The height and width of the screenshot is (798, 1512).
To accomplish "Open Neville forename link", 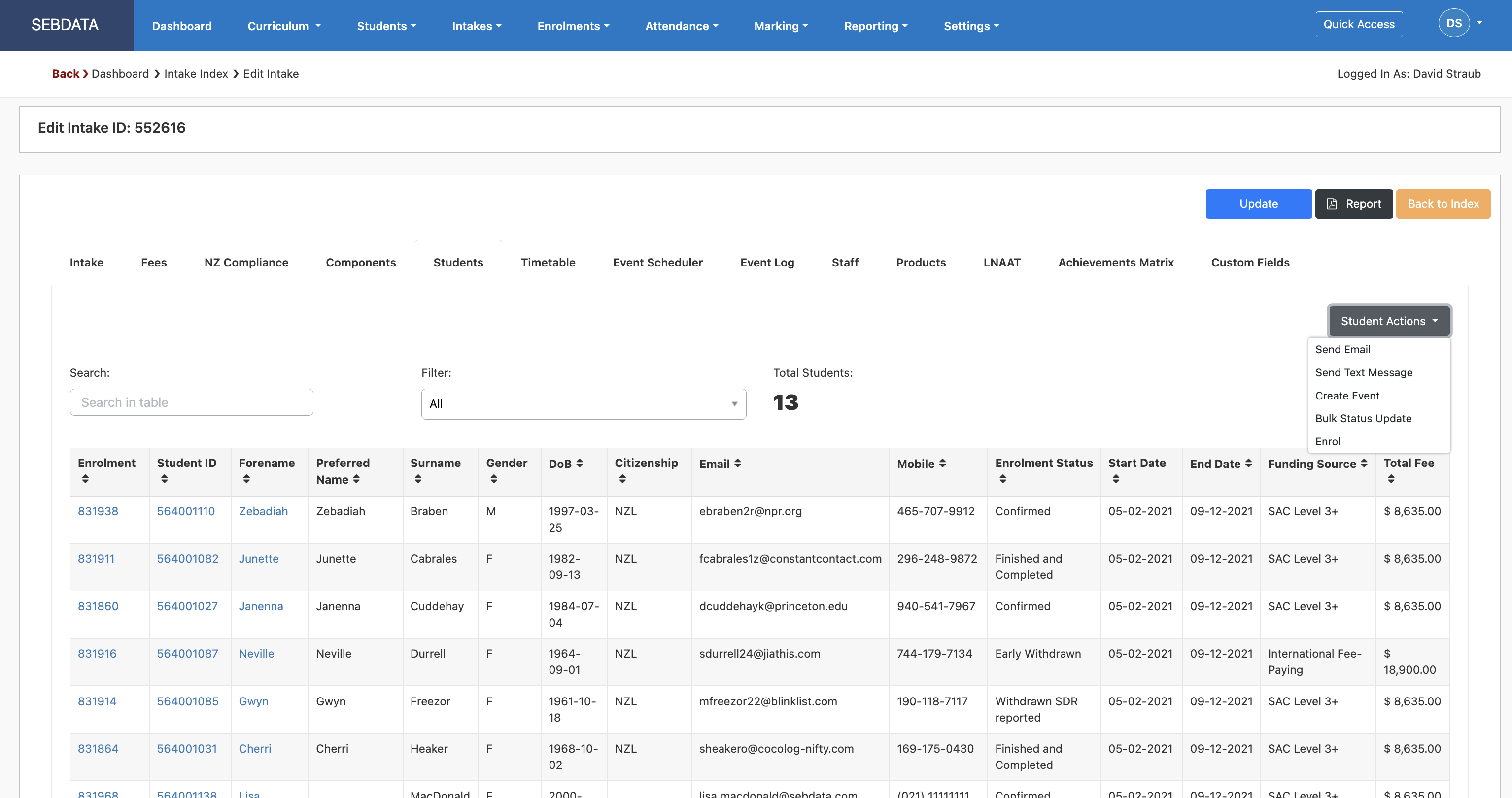I will (256, 654).
